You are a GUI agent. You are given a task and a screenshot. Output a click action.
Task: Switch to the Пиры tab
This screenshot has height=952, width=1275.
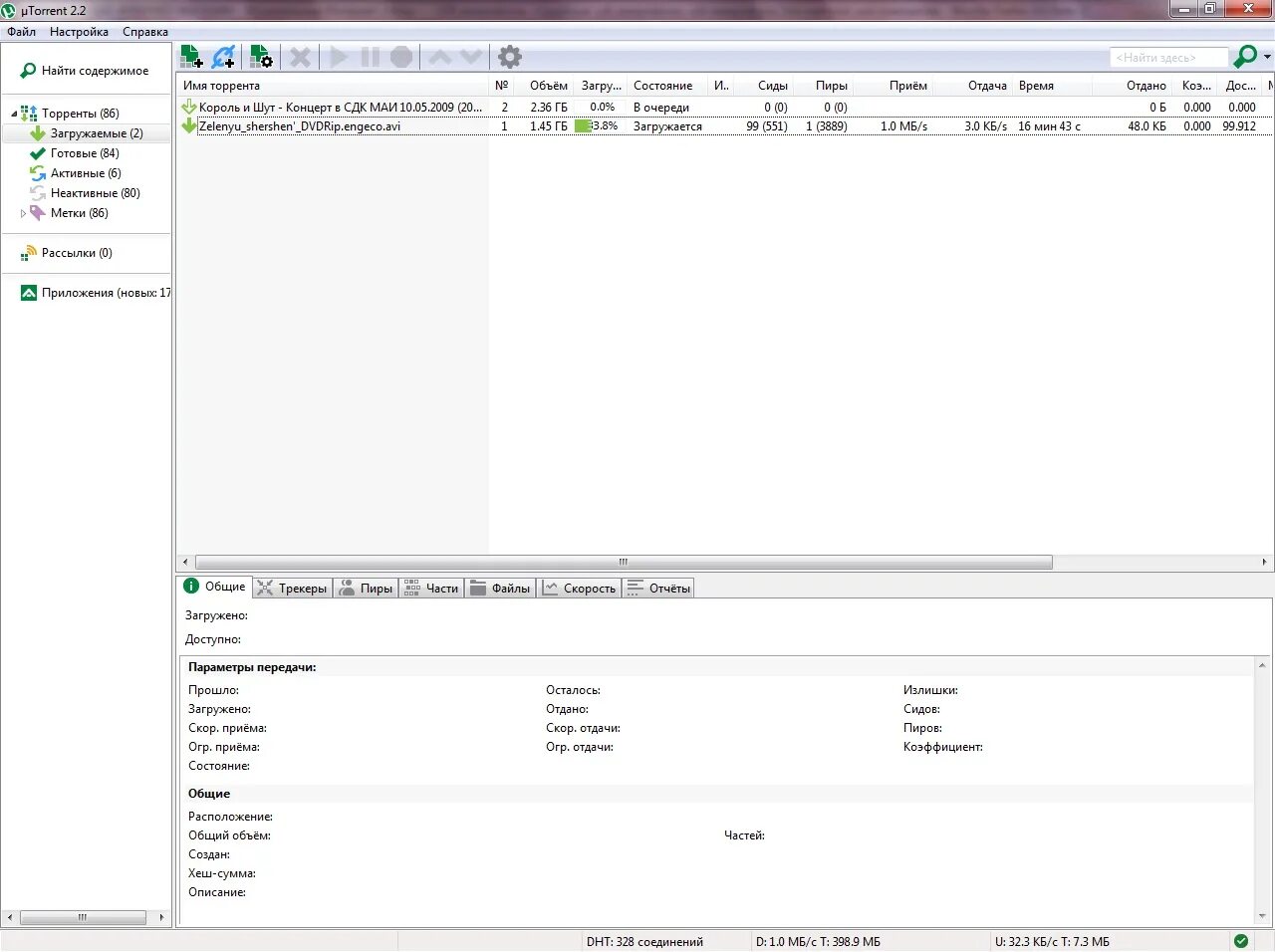pyautogui.click(x=366, y=589)
